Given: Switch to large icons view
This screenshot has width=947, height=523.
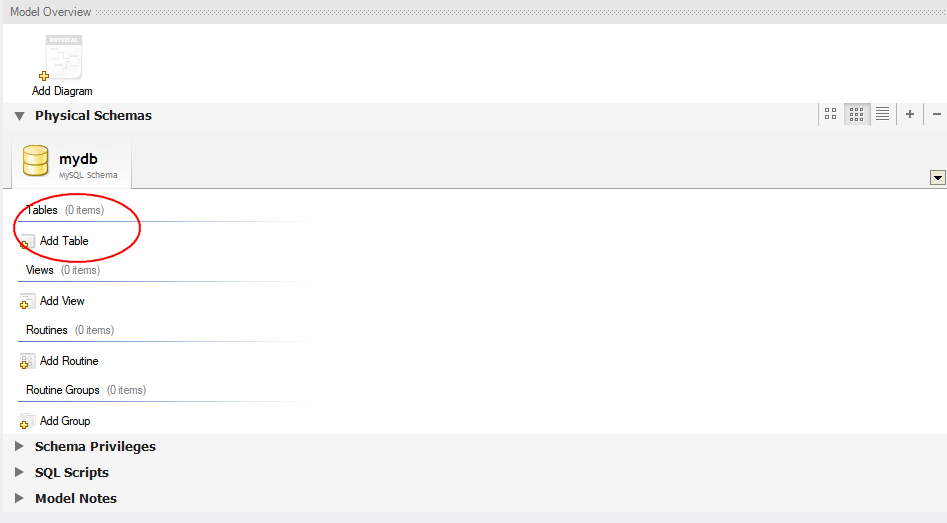Looking at the screenshot, I should point(830,114).
